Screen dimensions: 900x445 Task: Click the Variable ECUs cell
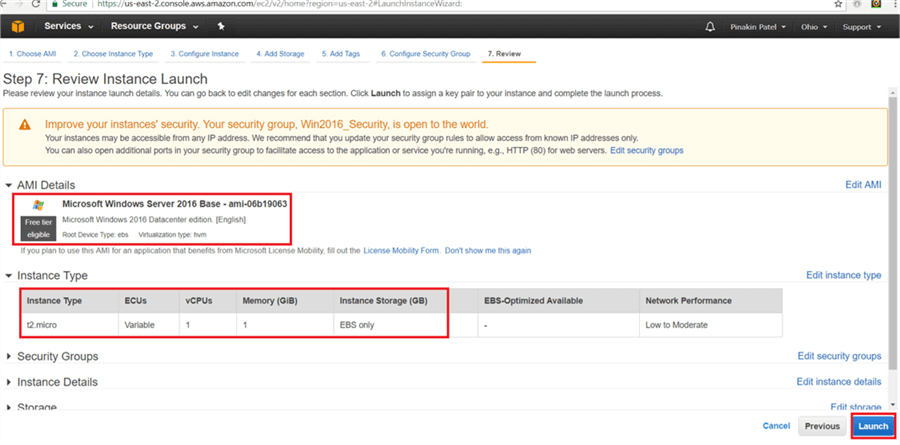[149, 325]
